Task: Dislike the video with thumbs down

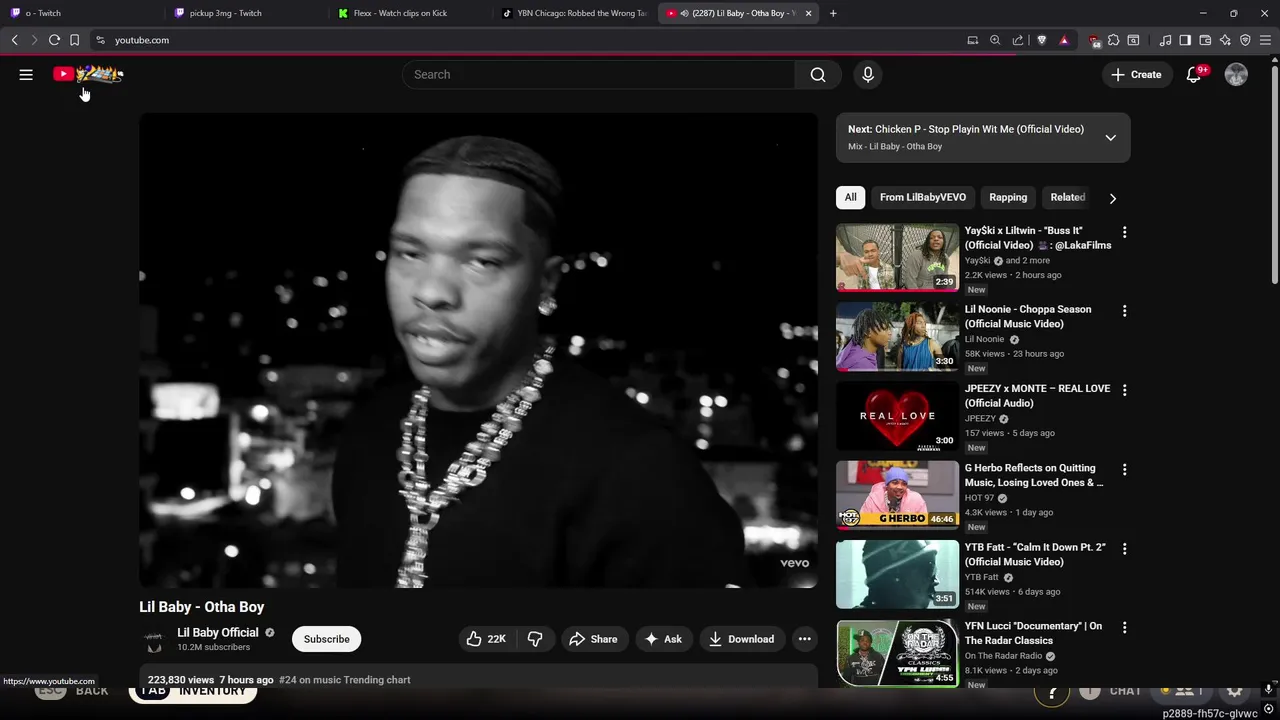Action: 535,639
